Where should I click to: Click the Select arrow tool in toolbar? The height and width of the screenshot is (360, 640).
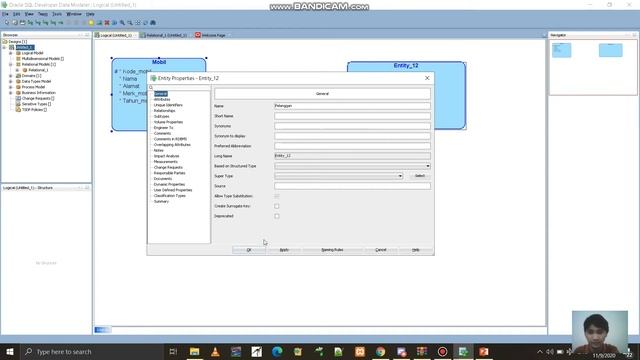coord(7,23)
